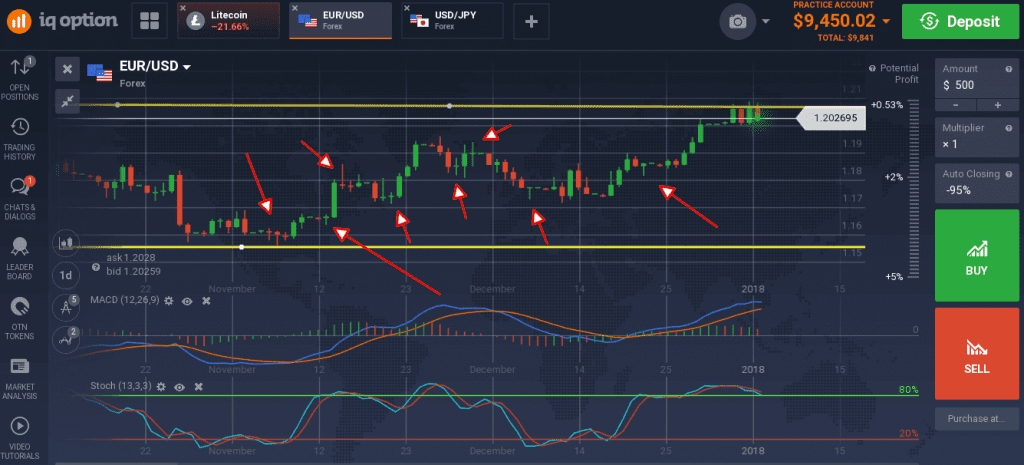Open the Leader Board
Image resolution: width=1024 pixels, height=465 pixels.
(20, 259)
